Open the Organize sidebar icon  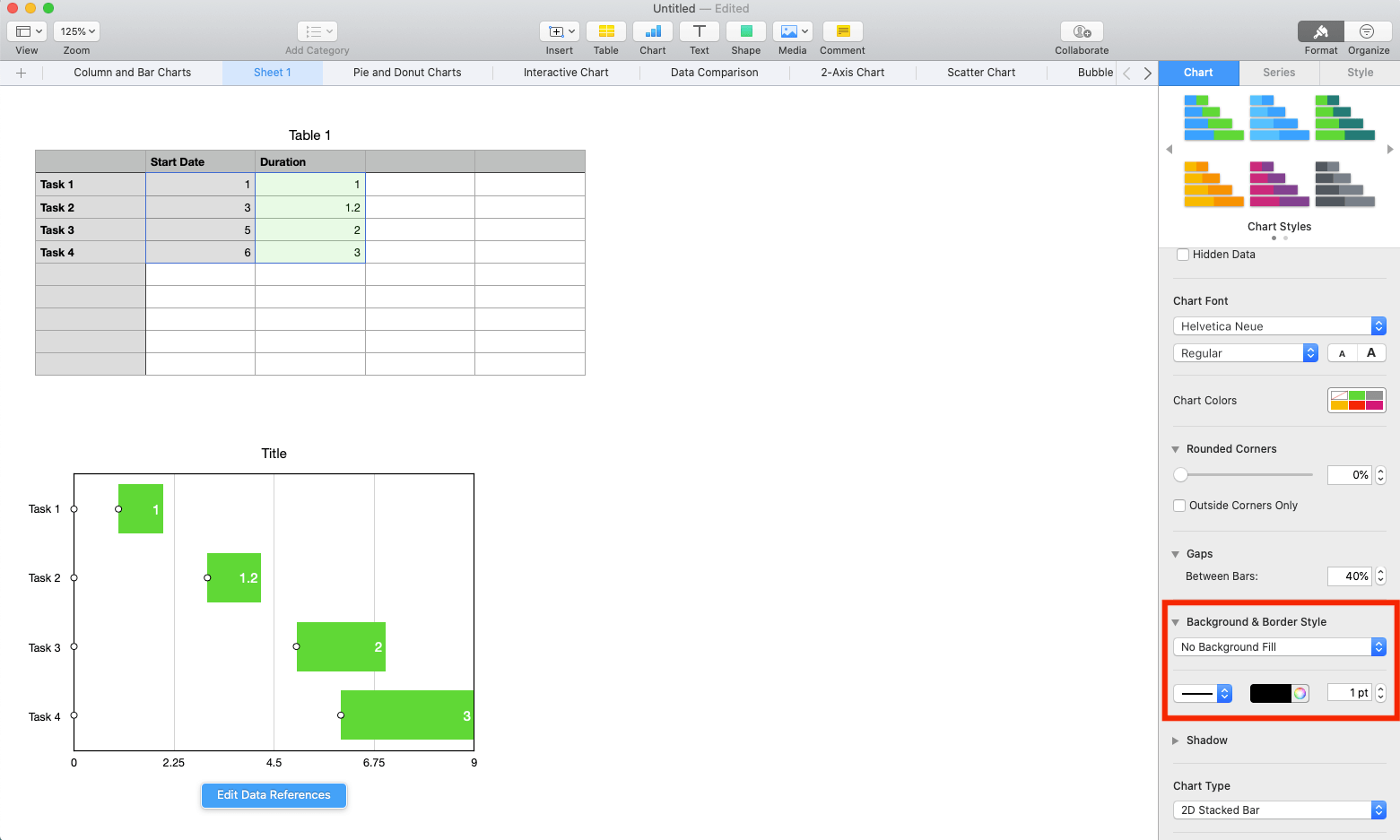[1368, 32]
